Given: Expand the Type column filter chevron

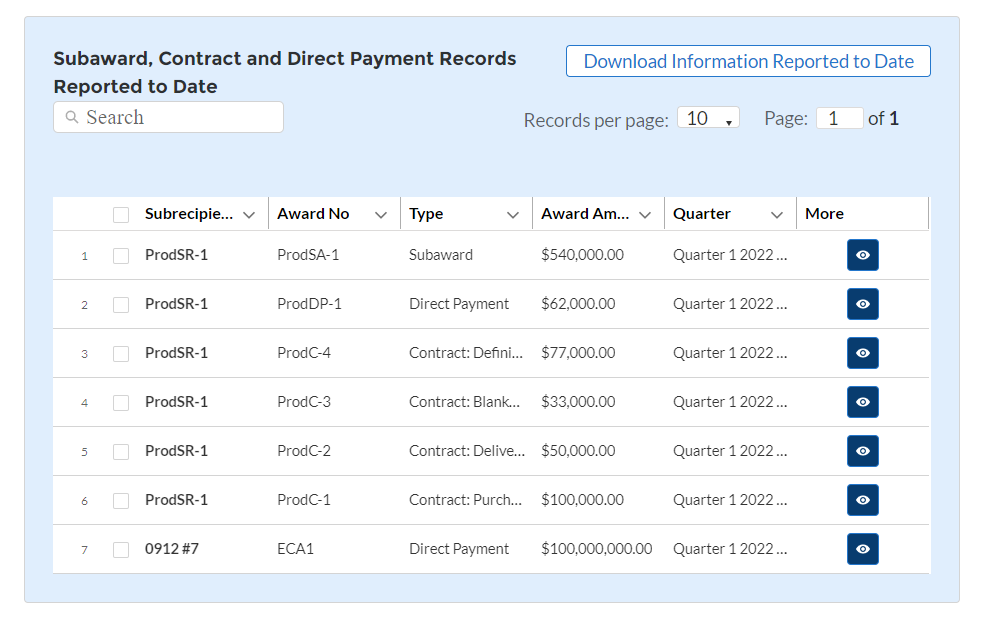Looking at the screenshot, I should click(x=513, y=215).
